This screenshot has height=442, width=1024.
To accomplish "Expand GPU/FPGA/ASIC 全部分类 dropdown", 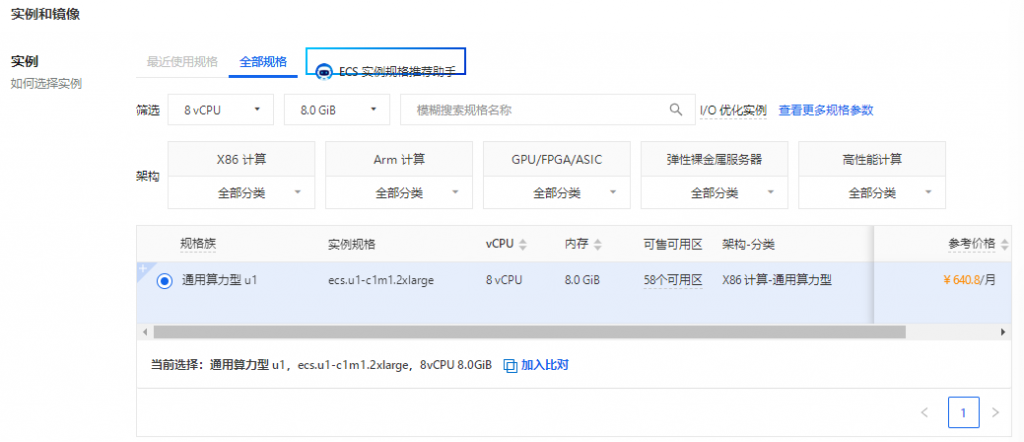I will (556, 193).
